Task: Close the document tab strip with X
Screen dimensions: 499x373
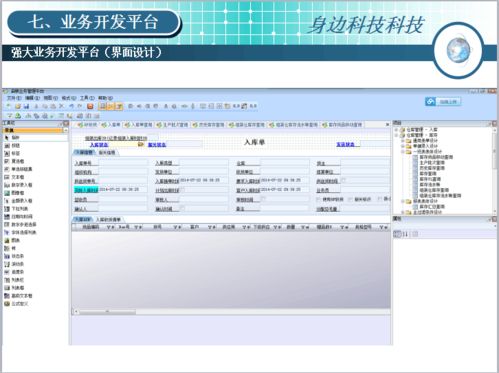Action: (387, 125)
